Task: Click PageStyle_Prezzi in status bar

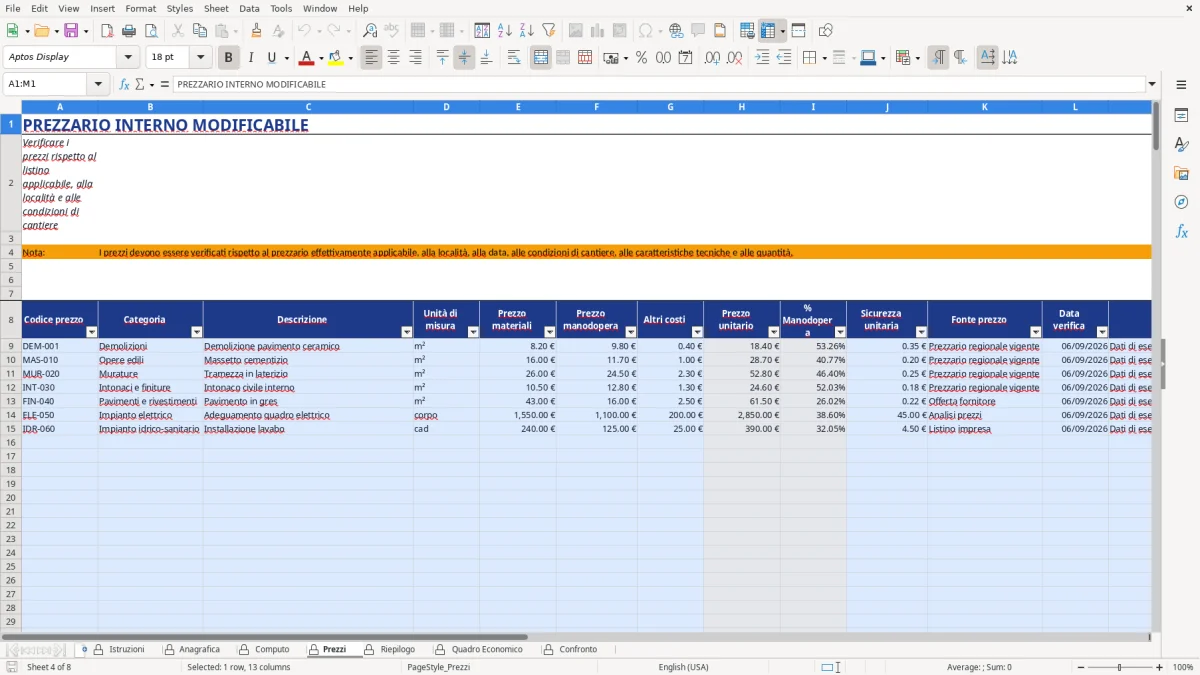Action: pos(438,667)
